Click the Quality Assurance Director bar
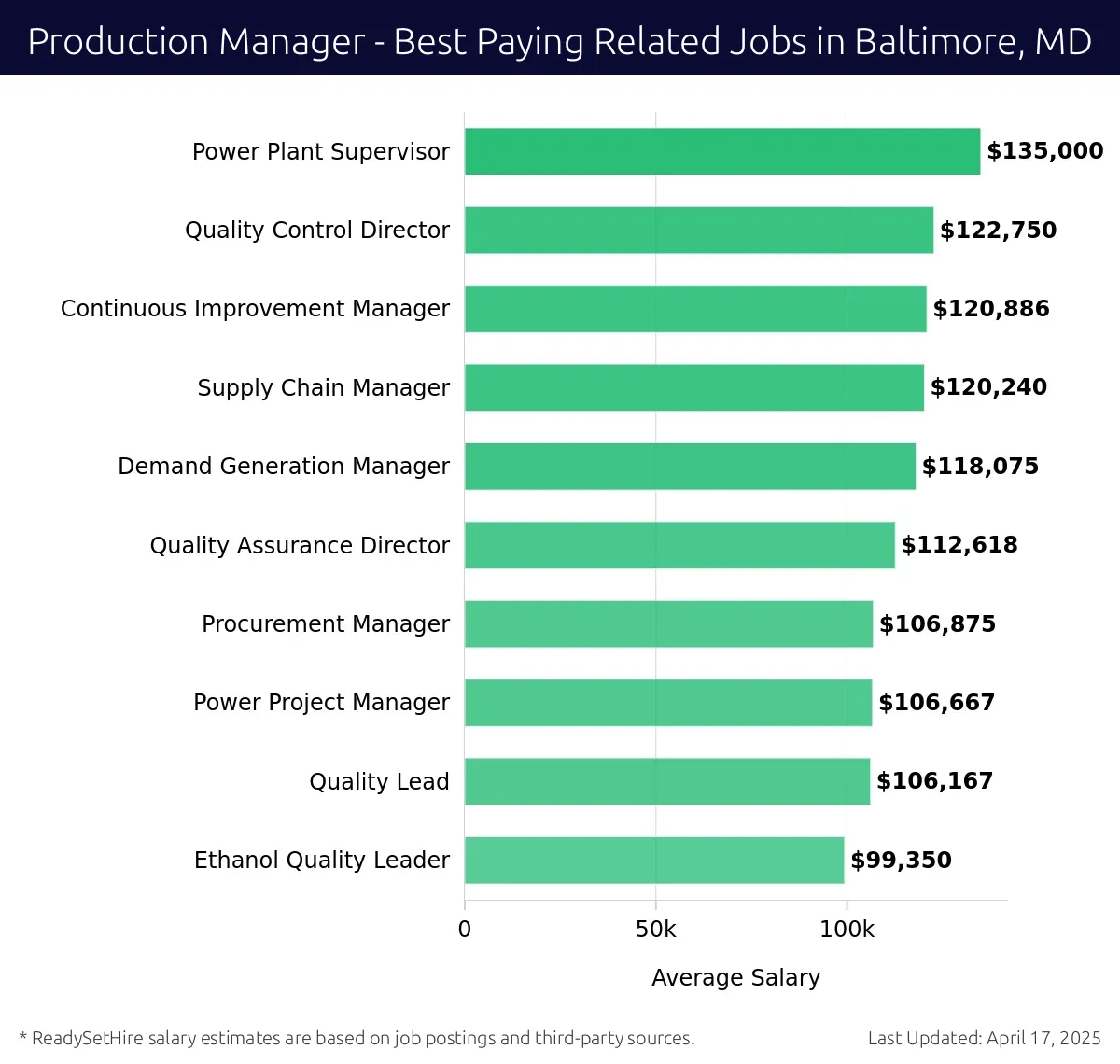 tap(679, 545)
